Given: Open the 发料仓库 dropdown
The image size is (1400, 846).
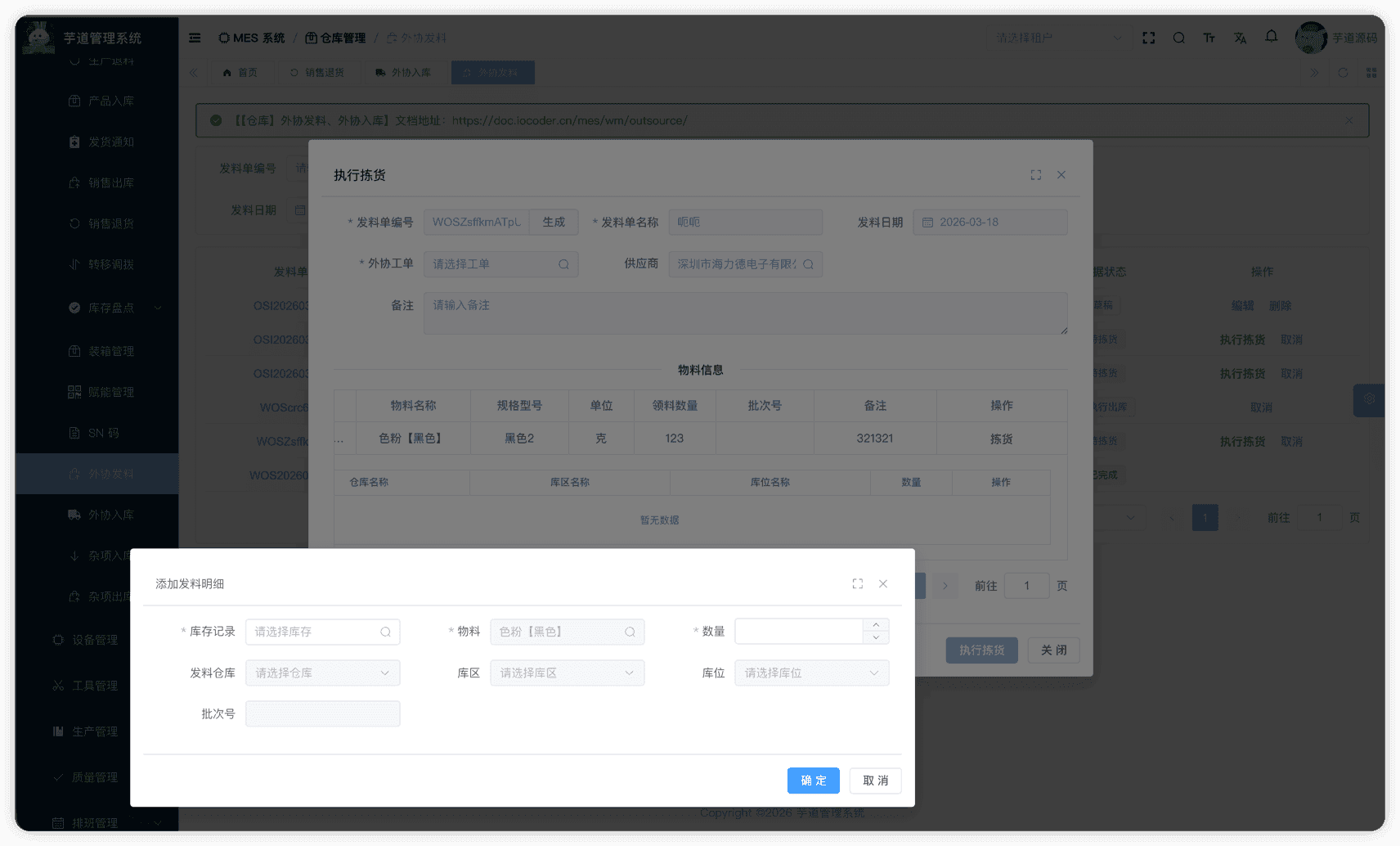Looking at the screenshot, I should (322, 673).
